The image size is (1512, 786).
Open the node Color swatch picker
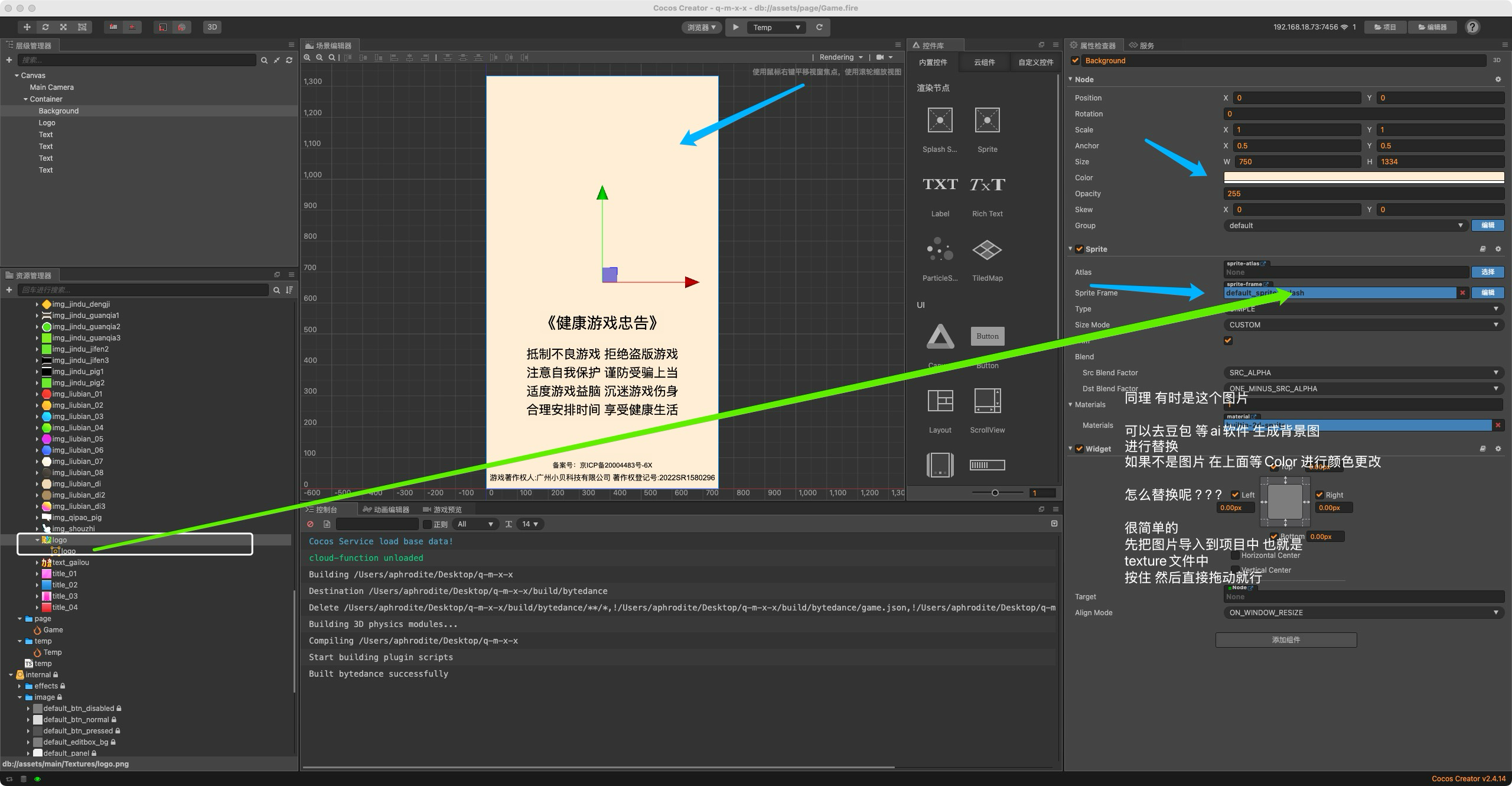tap(1363, 177)
